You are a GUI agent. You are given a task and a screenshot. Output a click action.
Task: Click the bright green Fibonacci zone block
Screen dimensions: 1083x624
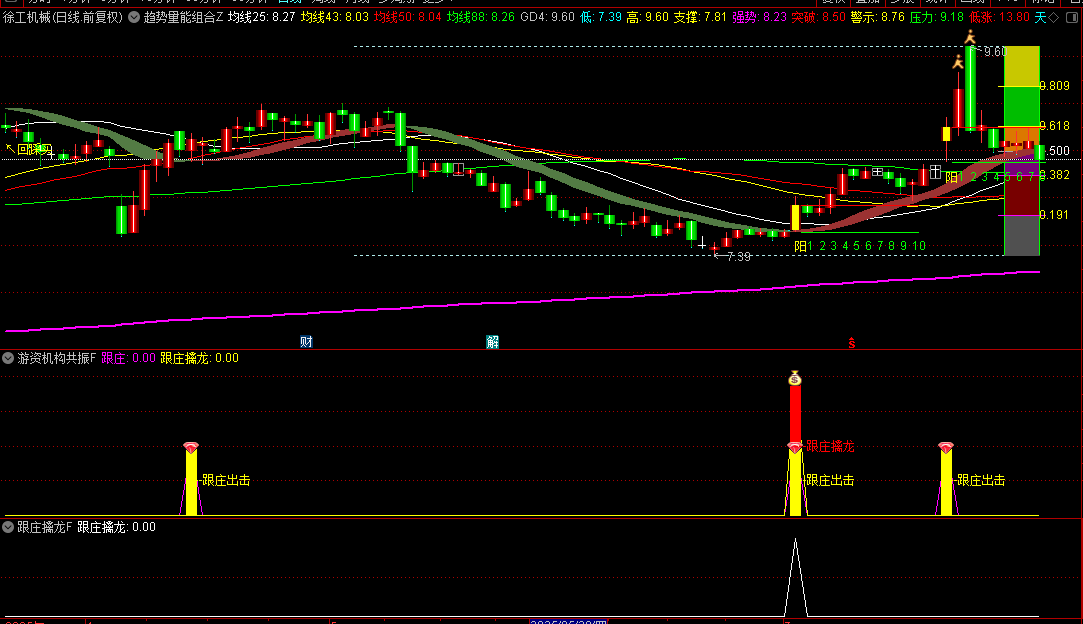pos(1022,106)
